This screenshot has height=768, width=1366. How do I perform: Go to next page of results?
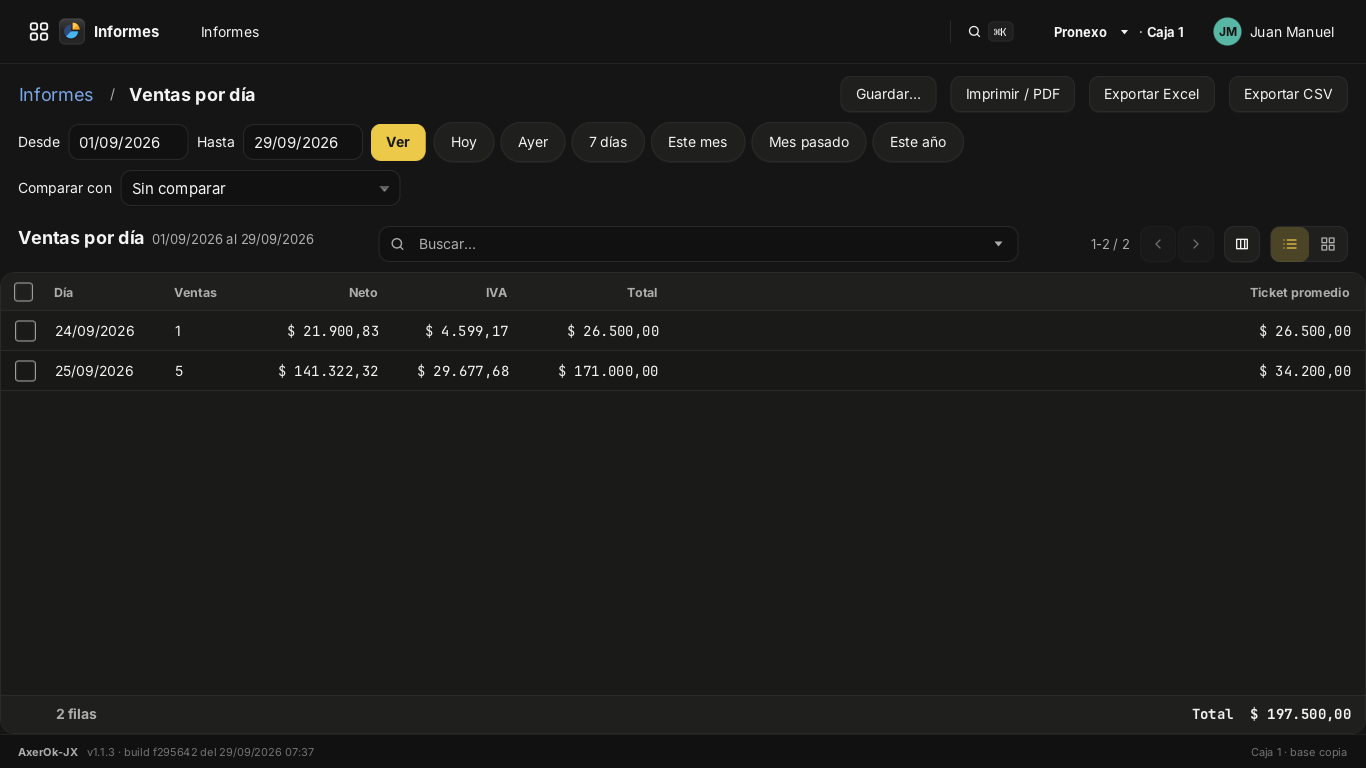click(1196, 244)
